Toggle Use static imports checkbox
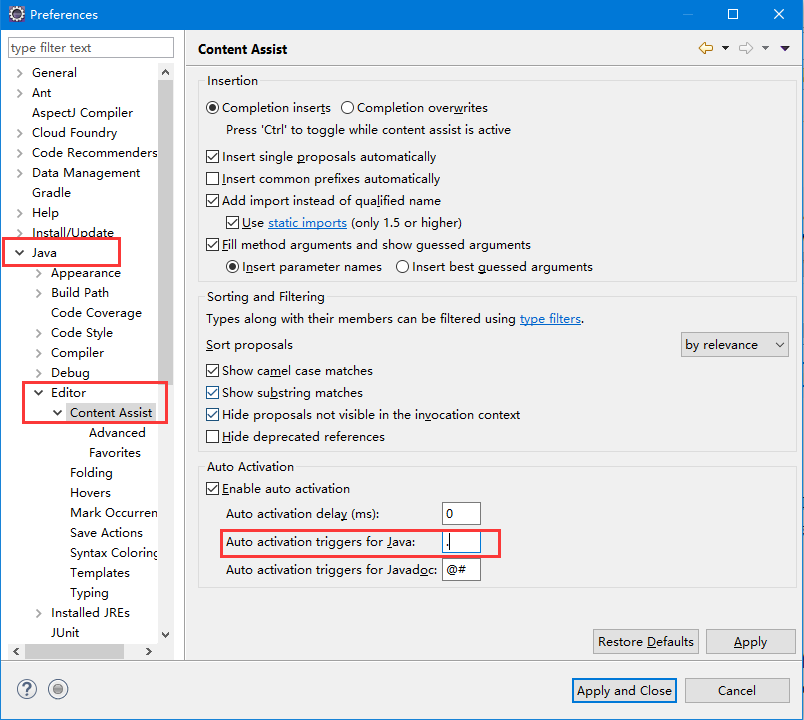804x720 pixels. (x=232, y=223)
